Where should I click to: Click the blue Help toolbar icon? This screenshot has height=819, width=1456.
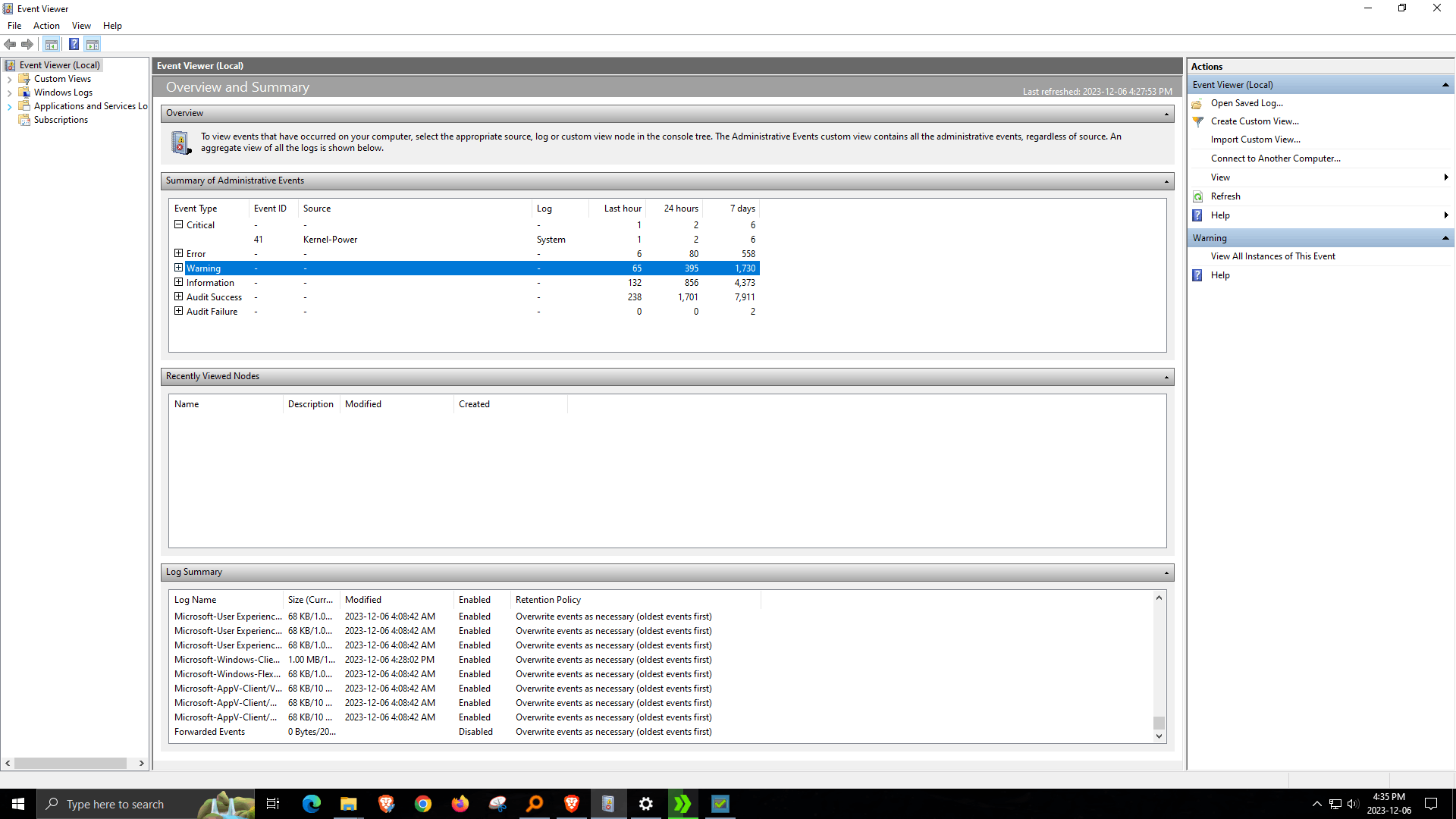74,44
